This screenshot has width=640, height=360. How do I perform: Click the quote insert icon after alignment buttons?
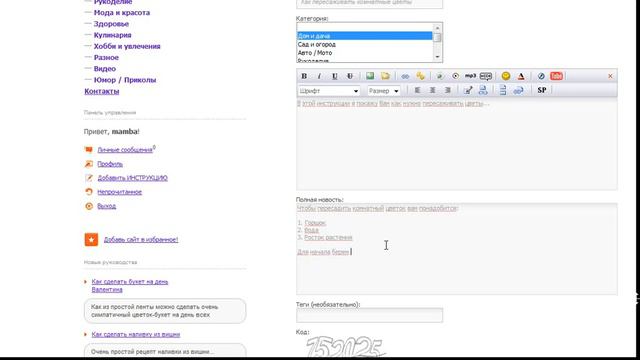pyautogui.click(x=468, y=91)
